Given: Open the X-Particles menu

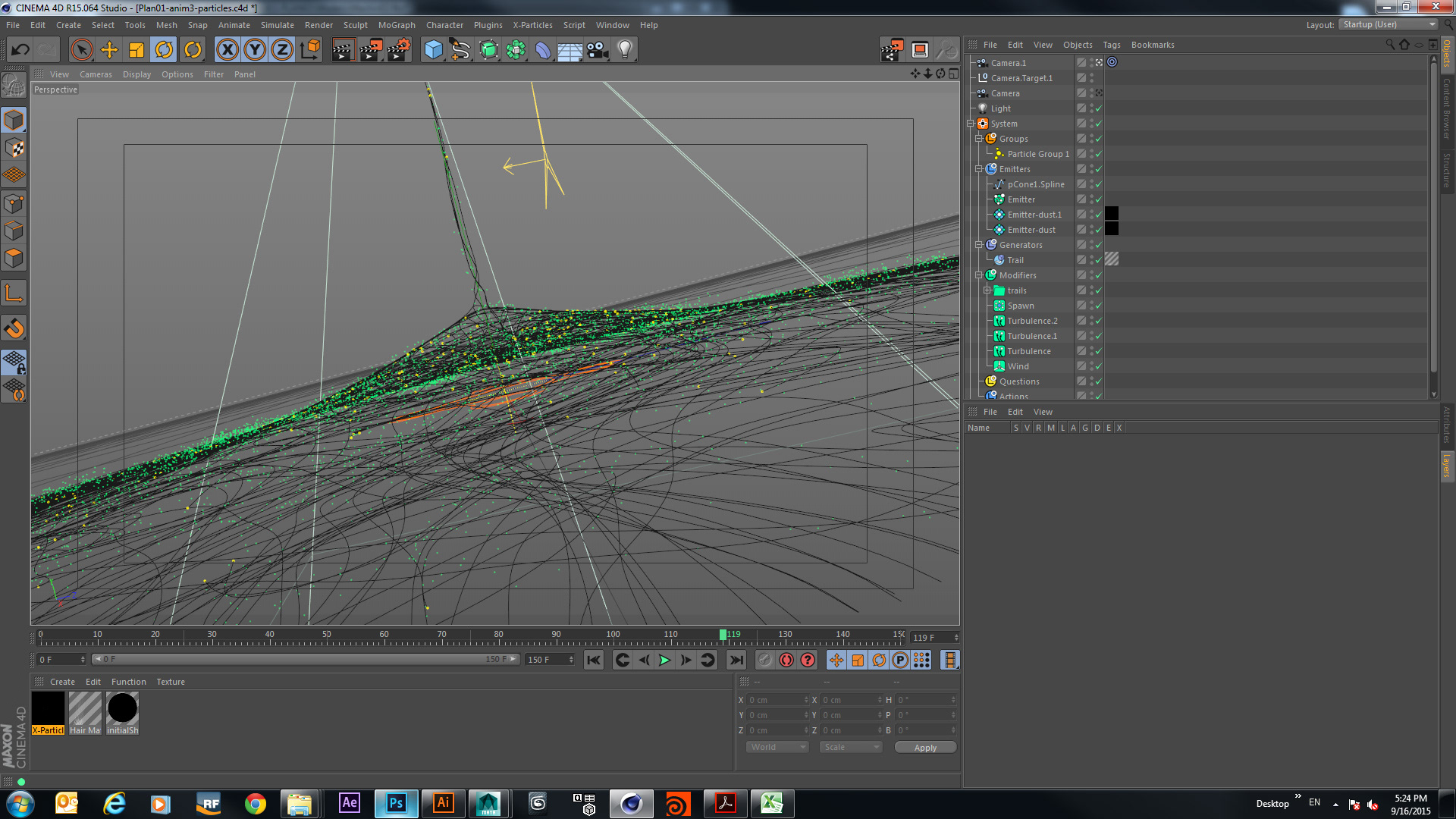Looking at the screenshot, I should click(x=532, y=25).
